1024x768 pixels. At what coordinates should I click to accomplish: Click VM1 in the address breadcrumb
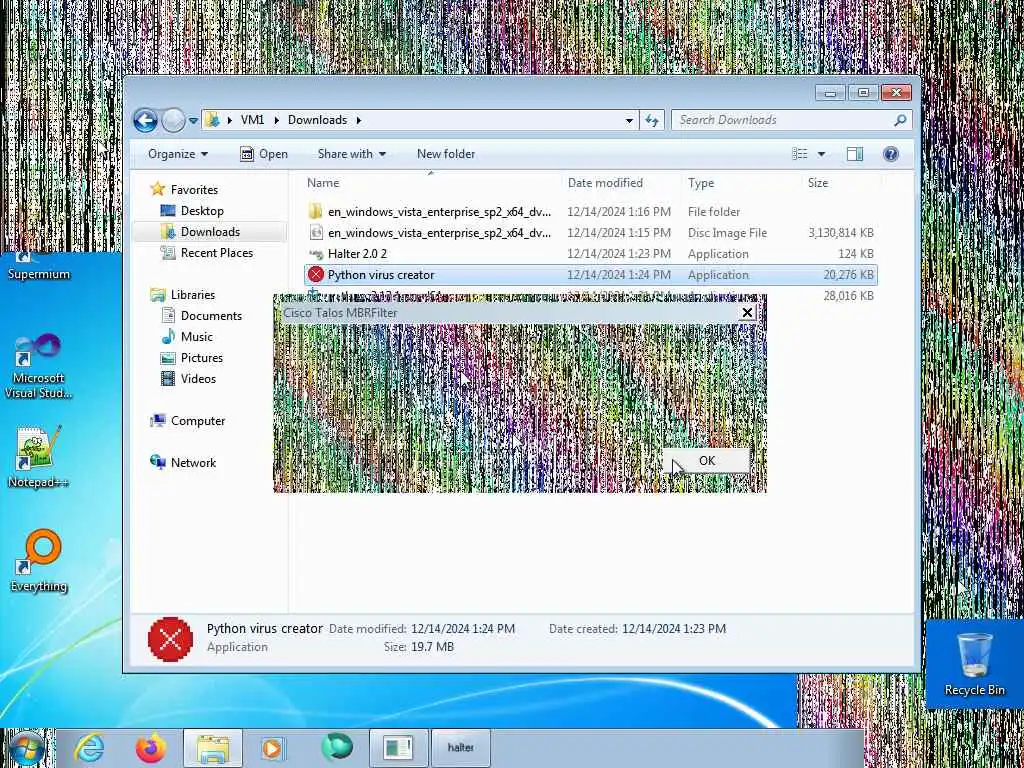coord(252,120)
